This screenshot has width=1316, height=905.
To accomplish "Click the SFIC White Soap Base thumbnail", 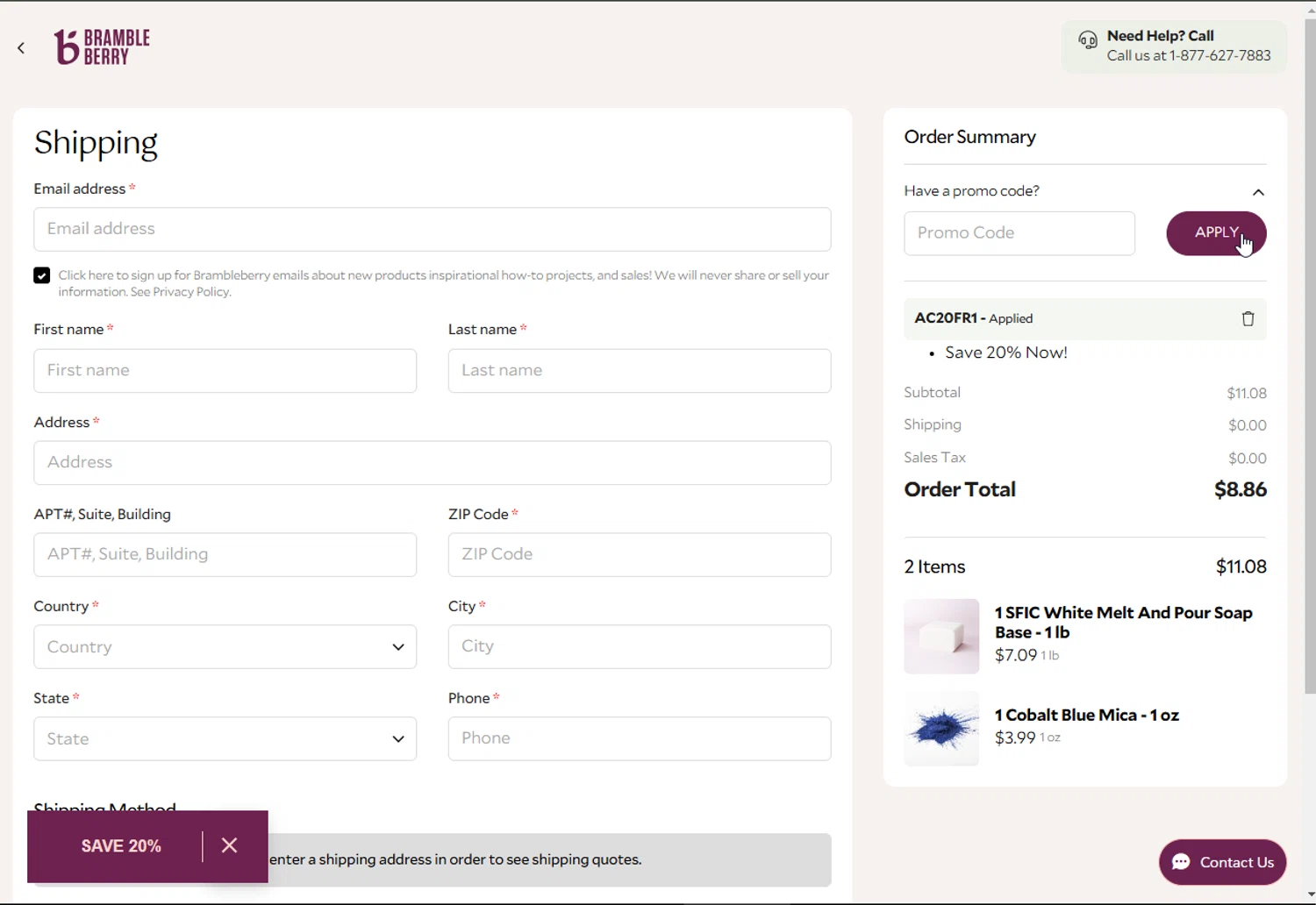I will [x=941, y=636].
